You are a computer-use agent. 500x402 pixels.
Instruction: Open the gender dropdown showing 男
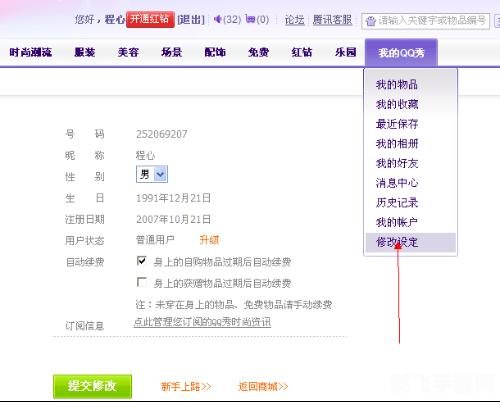coord(152,174)
